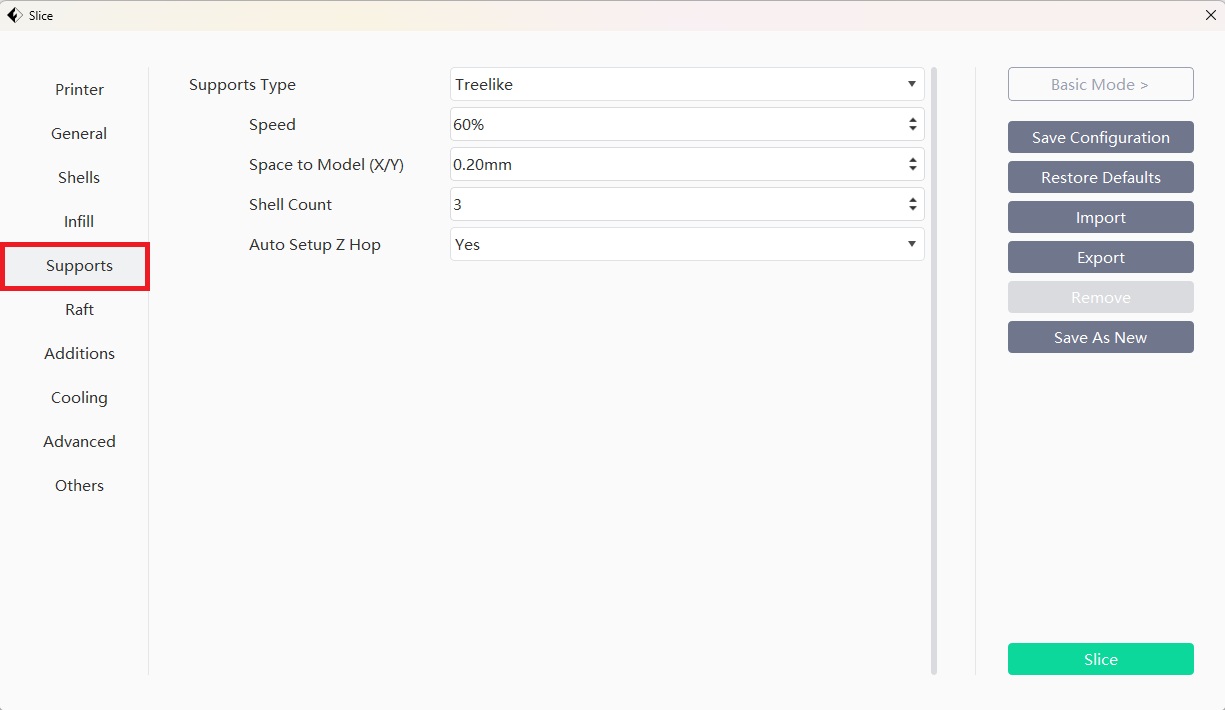Go to the Shells tab
The width and height of the screenshot is (1225, 710).
pos(79,178)
